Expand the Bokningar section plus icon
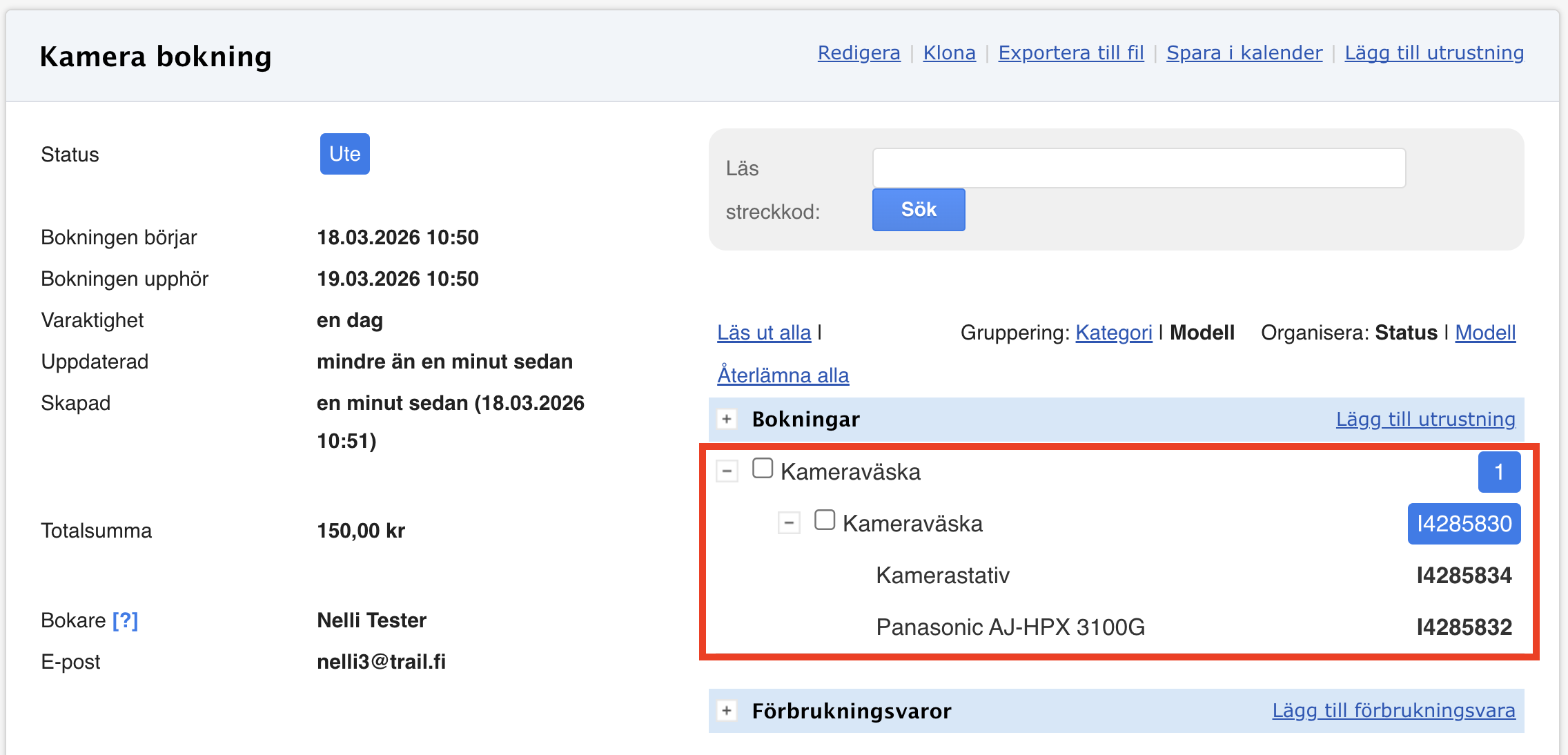Viewport: 1568px width, 755px height. click(x=727, y=419)
